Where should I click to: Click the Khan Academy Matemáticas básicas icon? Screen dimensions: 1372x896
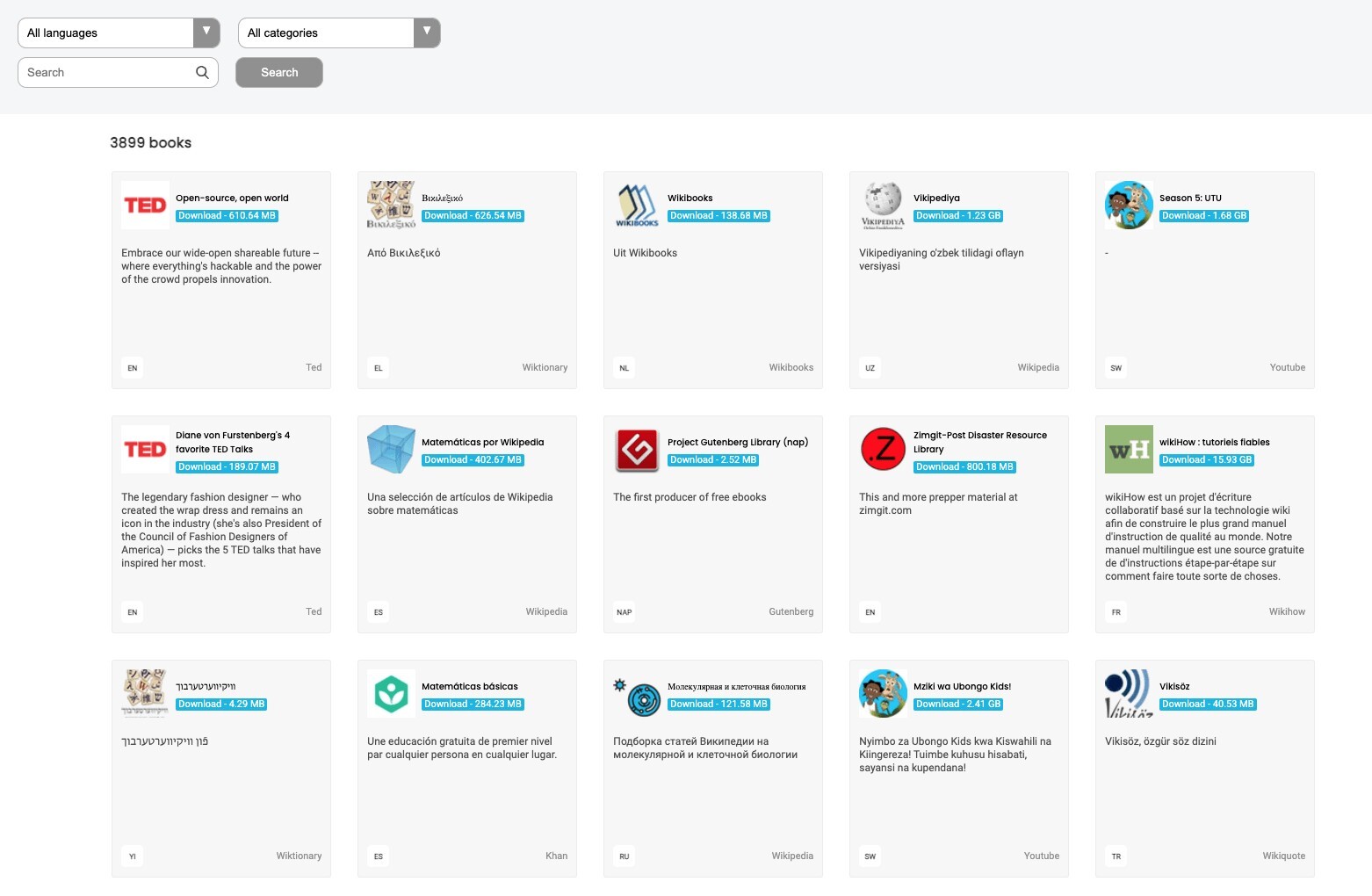coord(391,694)
